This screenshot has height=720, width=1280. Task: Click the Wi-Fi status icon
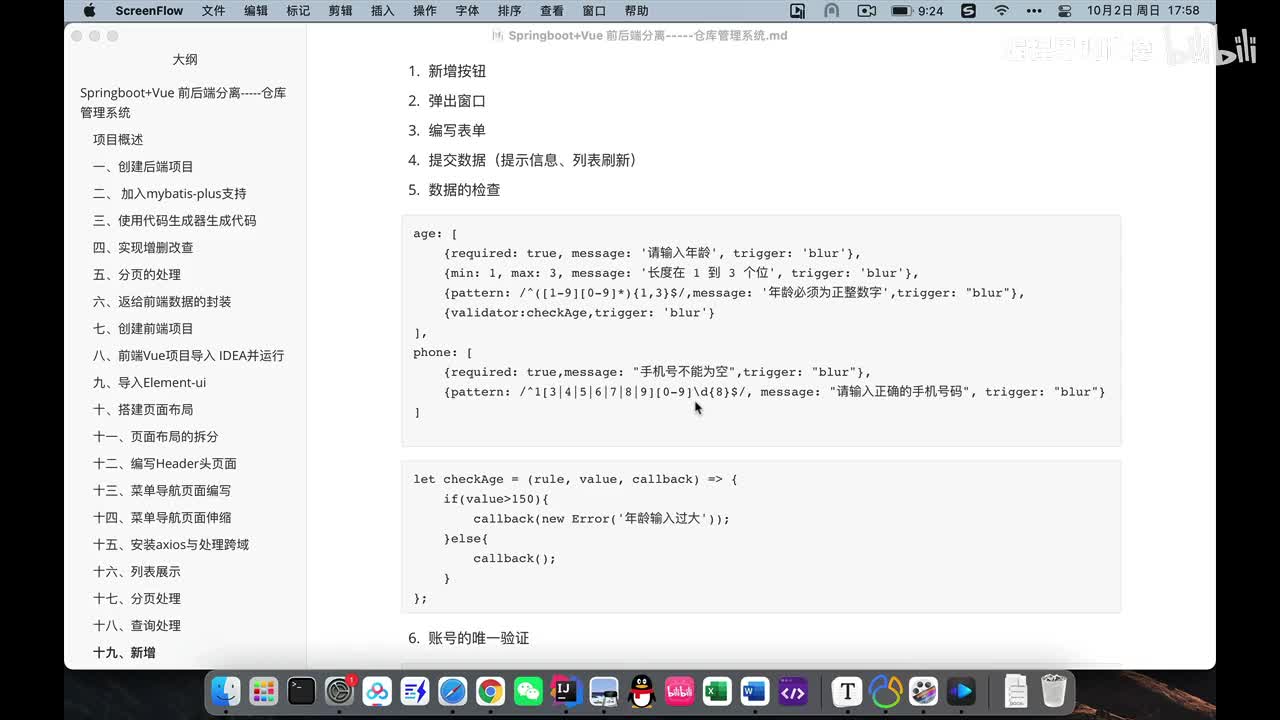[x=1001, y=11]
